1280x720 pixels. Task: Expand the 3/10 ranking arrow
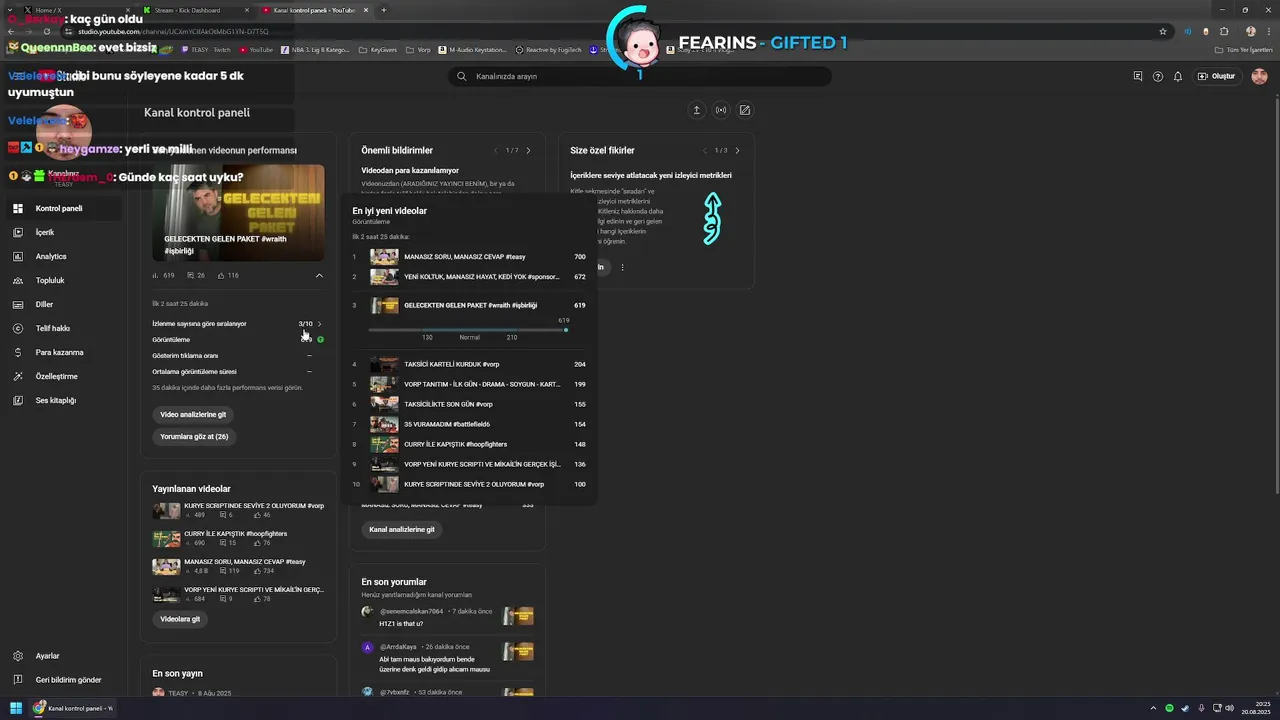click(319, 324)
